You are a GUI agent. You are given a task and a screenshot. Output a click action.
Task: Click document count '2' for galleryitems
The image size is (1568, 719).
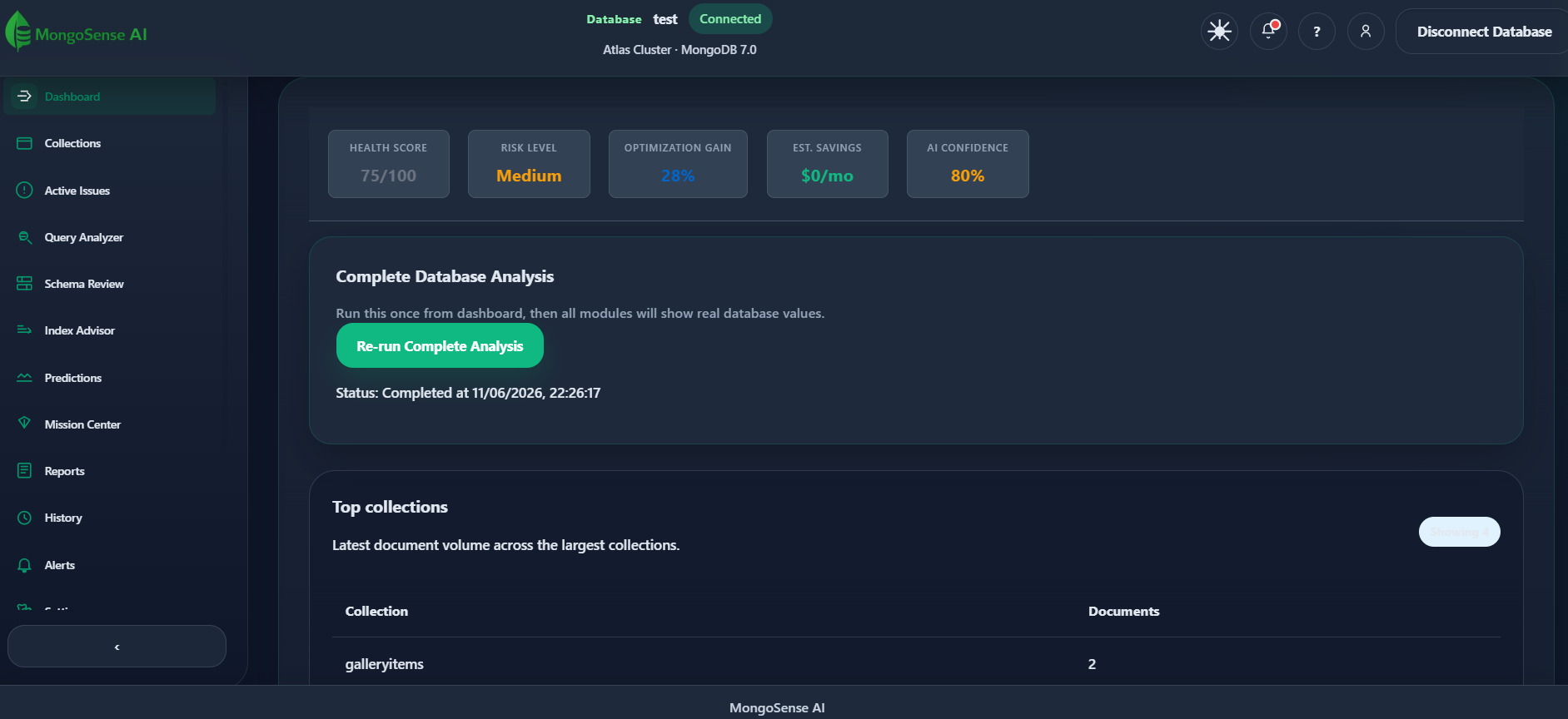tap(1092, 664)
